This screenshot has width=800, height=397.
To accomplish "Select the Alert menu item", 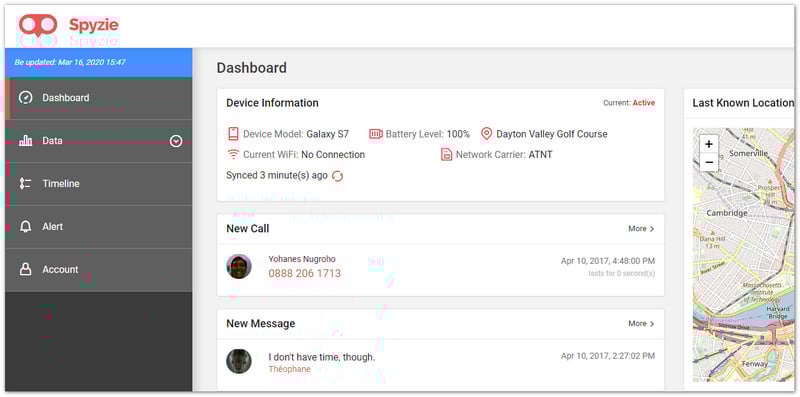I will point(98,227).
